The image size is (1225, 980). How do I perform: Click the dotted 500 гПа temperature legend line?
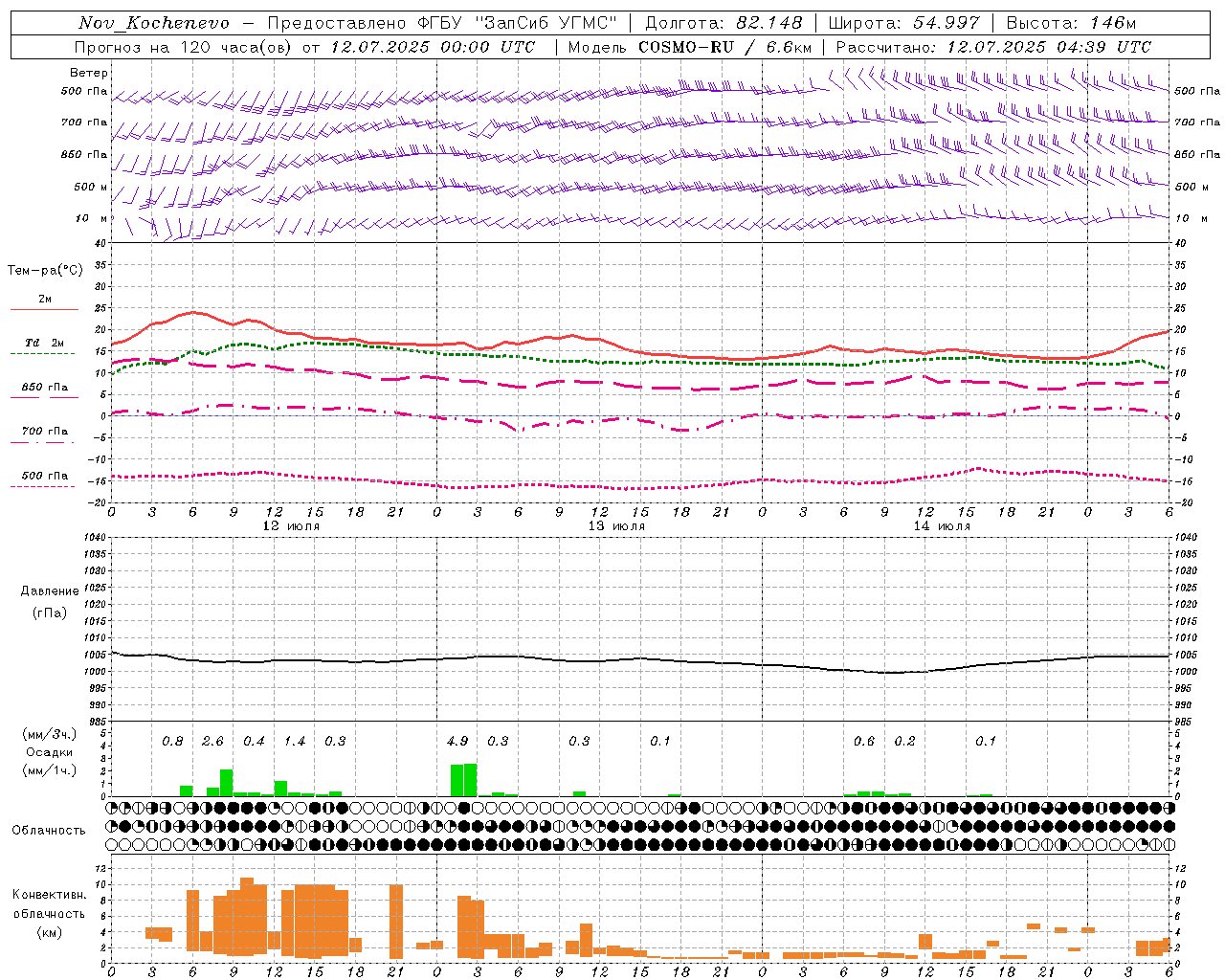(42, 486)
